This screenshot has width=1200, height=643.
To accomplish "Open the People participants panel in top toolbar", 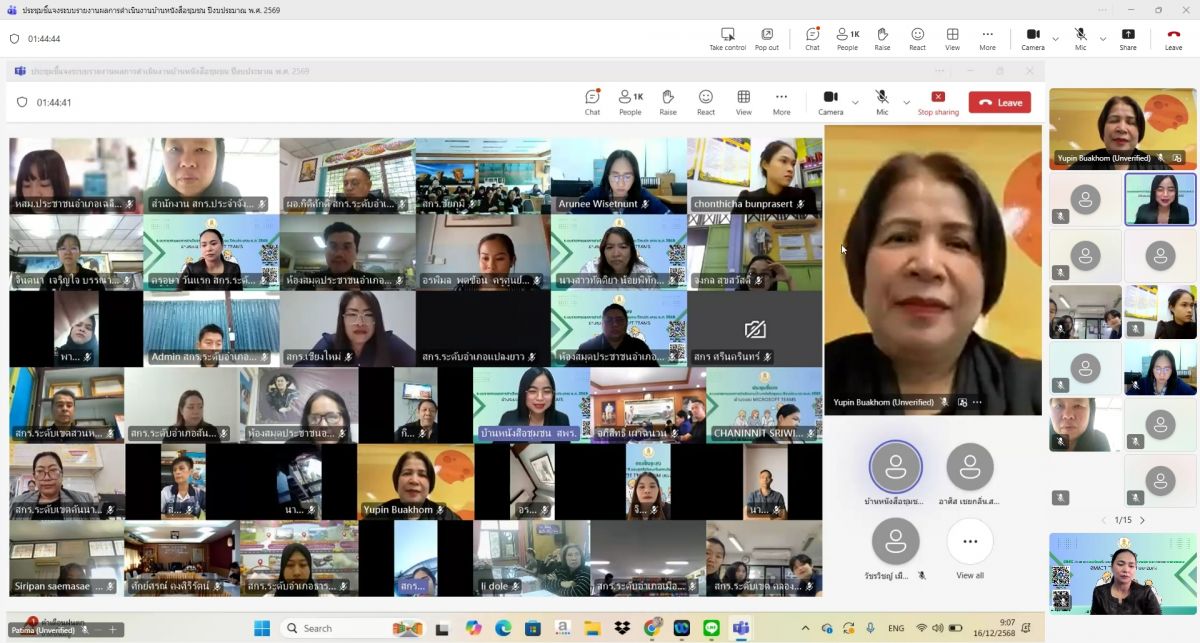I will (x=847, y=38).
